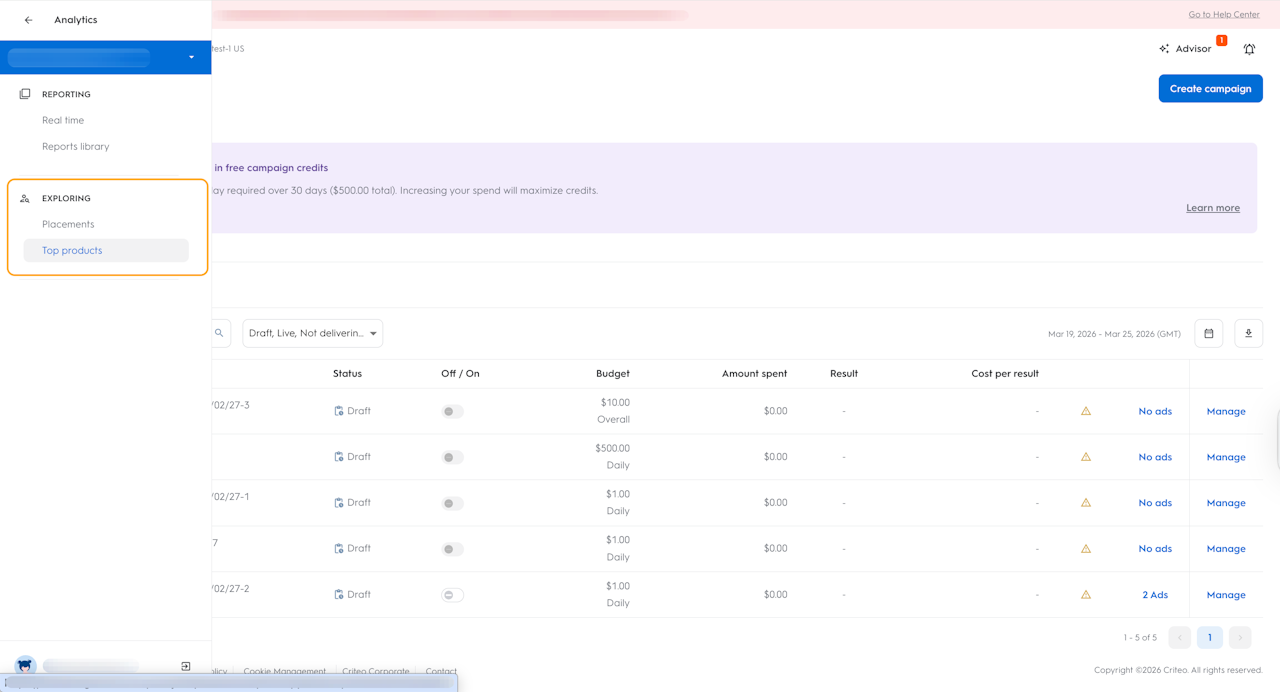
Task: Go to next page arrow in pagination
Action: (1240, 637)
